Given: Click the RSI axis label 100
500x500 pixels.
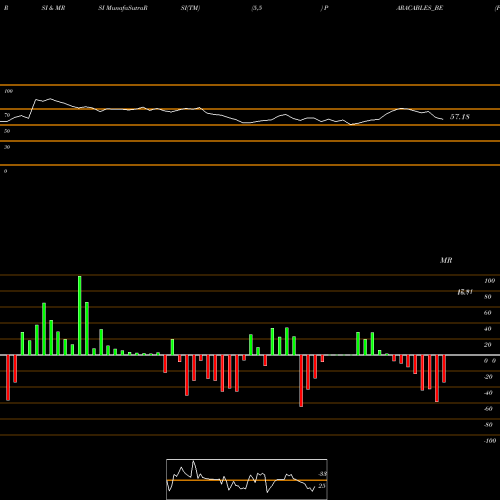Looking at the screenshot, I should point(8,91).
